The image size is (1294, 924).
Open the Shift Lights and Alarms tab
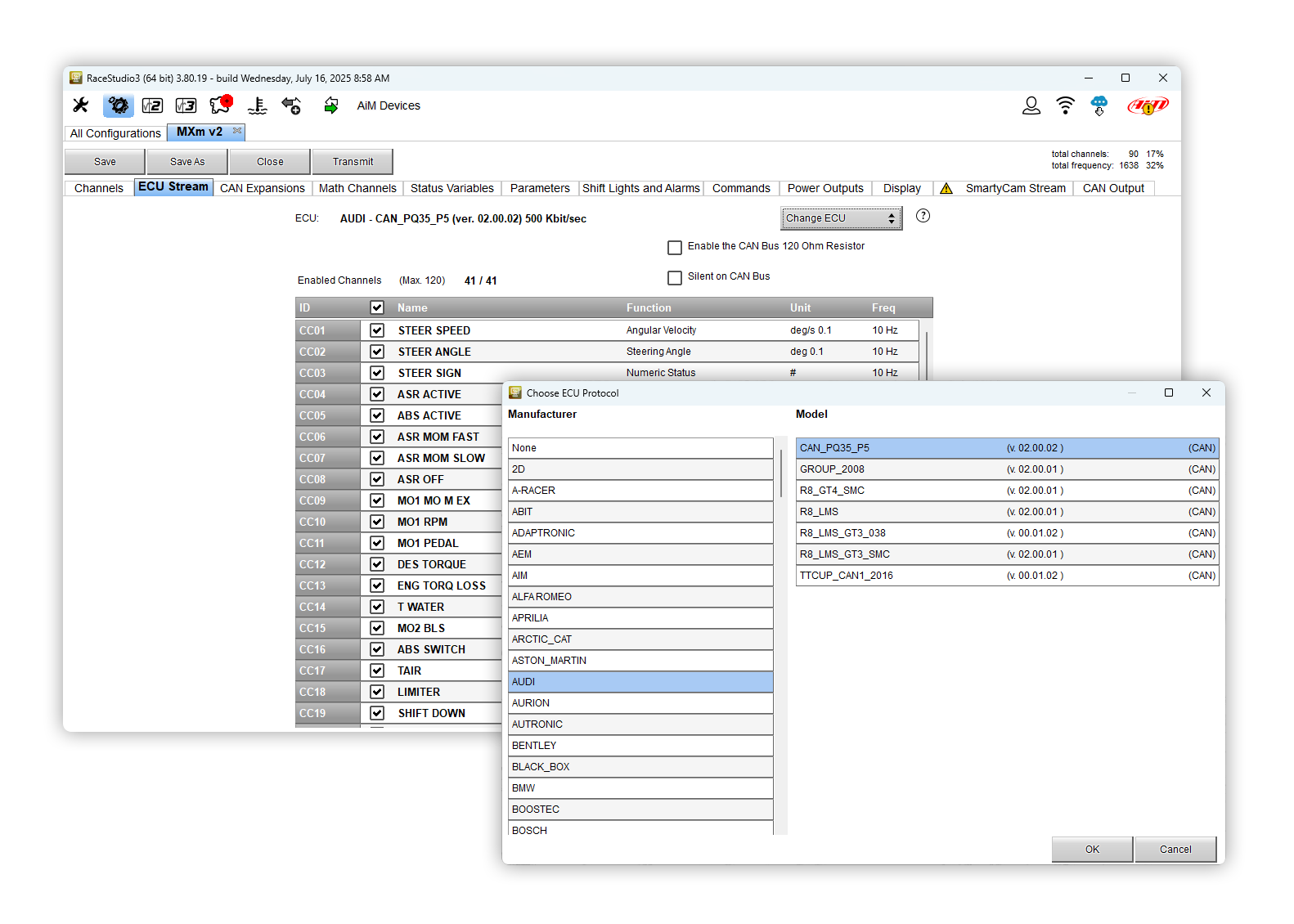click(641, 188)
